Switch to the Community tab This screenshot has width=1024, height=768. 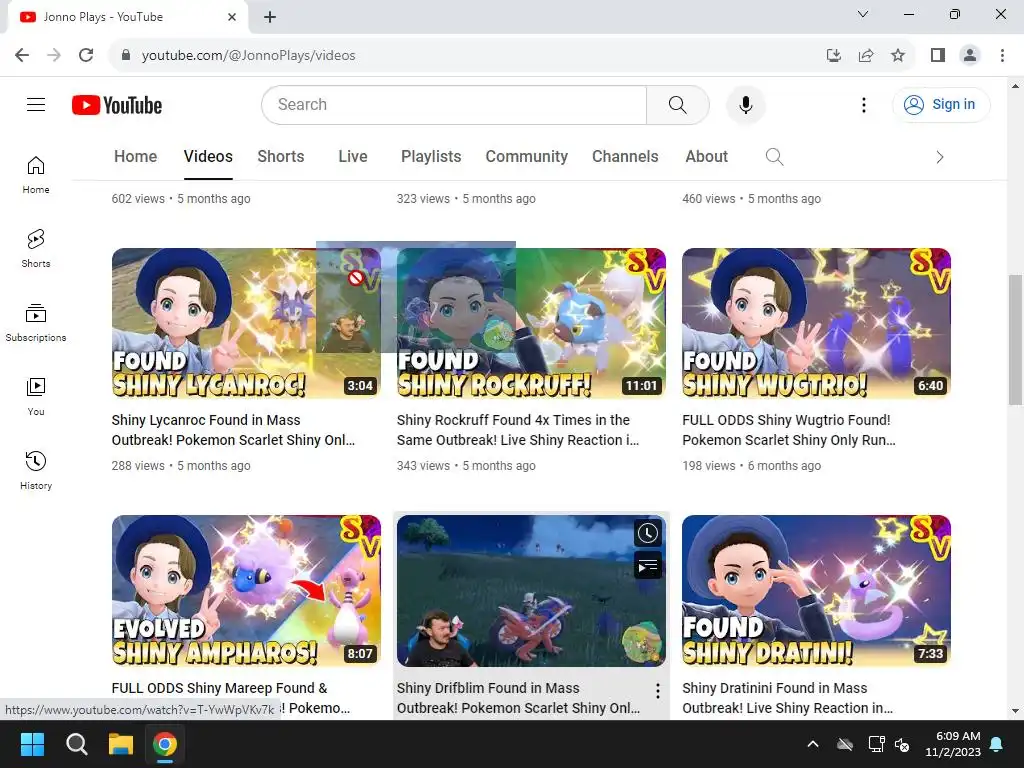[x=526, y=157]
